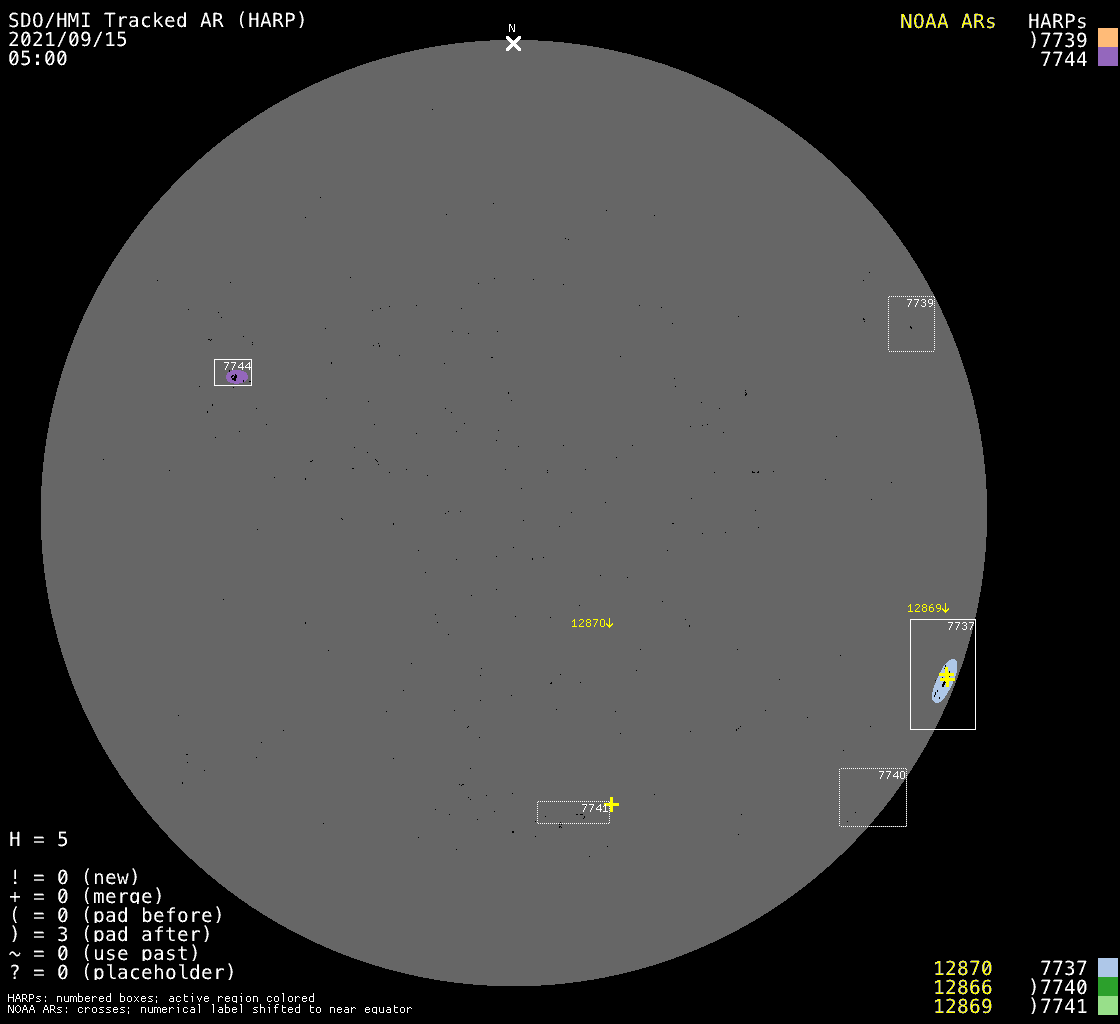Click the purple swatch next to 7744 legend
1120x1024 pixels.
[1107, 58]
